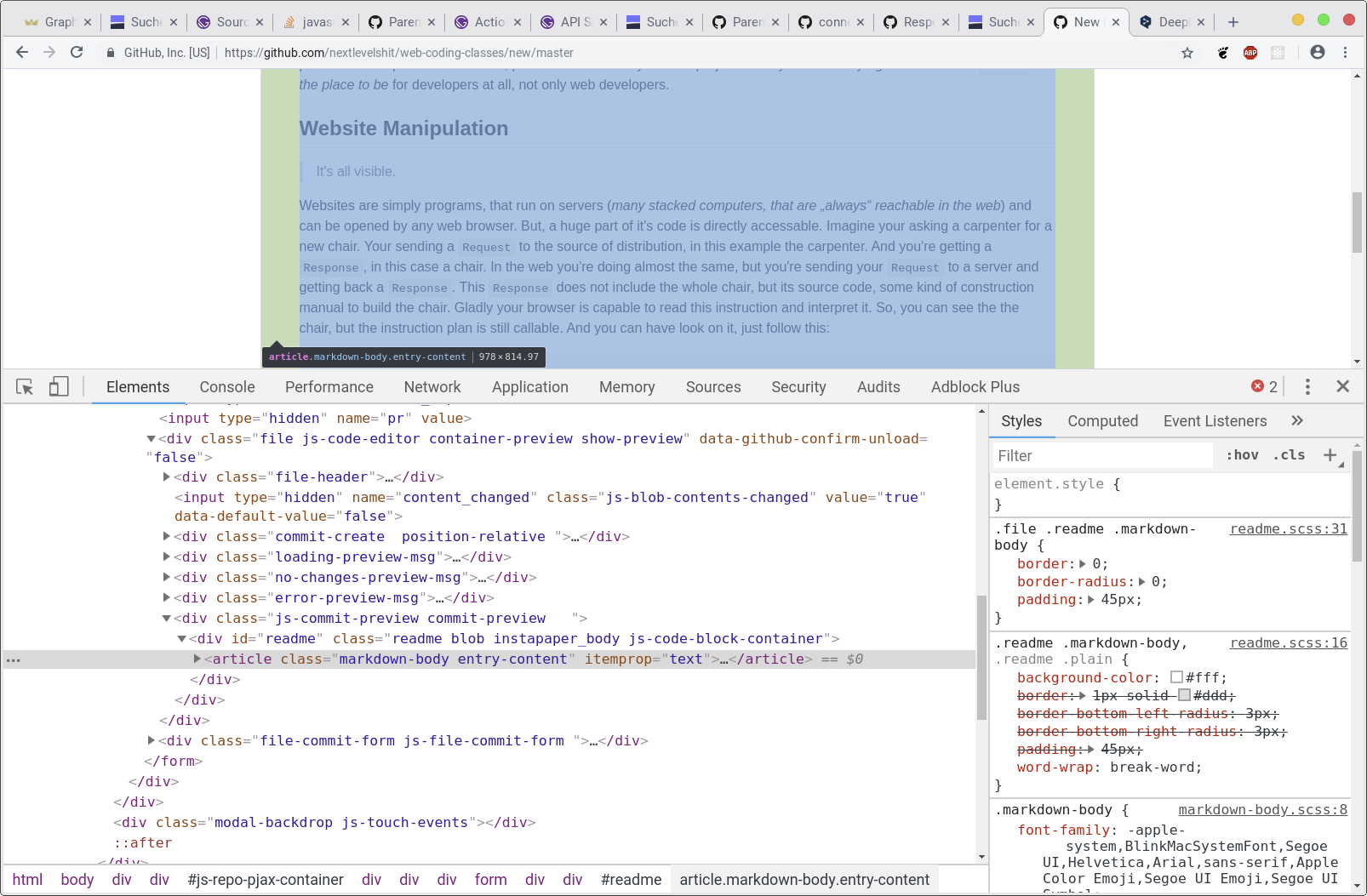The image size is (1367, 896).
Task: Click the #ddd border color swatch
Action: 1184,695
